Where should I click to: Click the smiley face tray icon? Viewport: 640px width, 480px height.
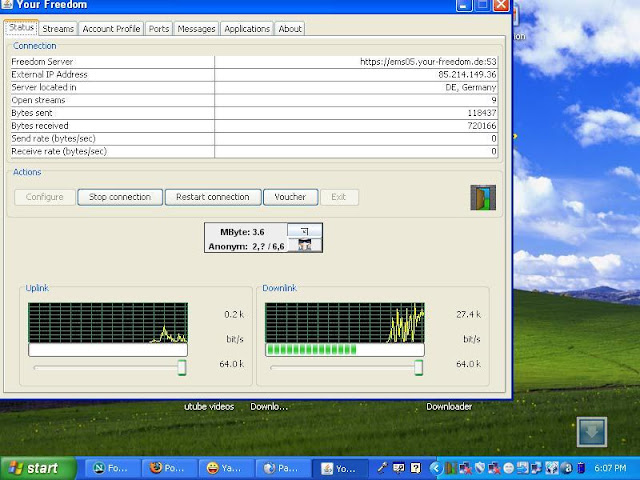pyautogui.click(x=509, y=468)
